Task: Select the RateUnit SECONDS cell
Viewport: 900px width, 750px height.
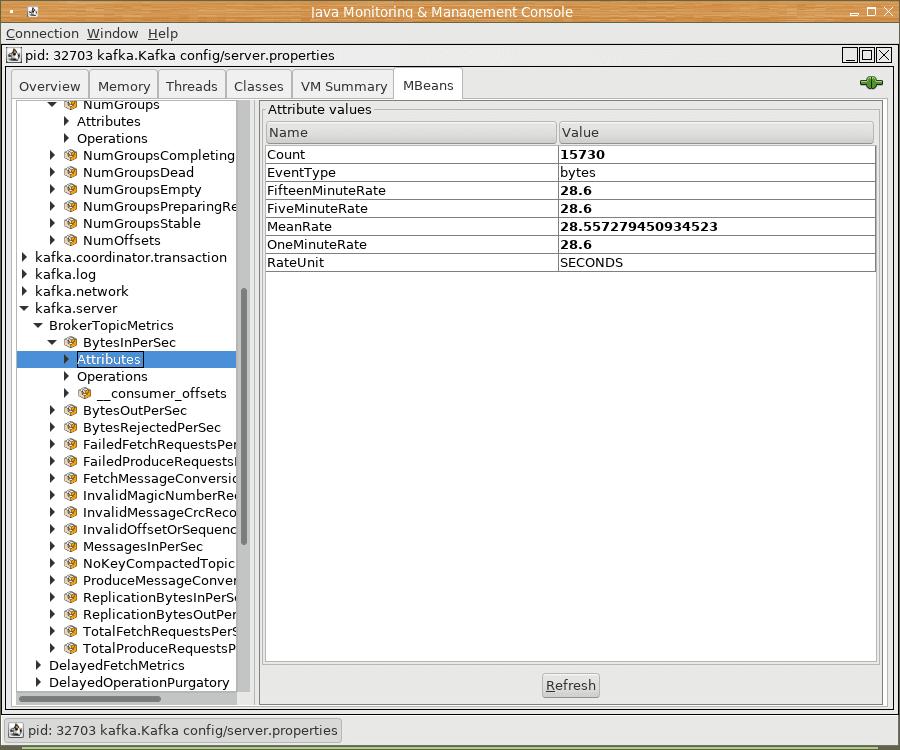Action: click(x=717, y=262)
